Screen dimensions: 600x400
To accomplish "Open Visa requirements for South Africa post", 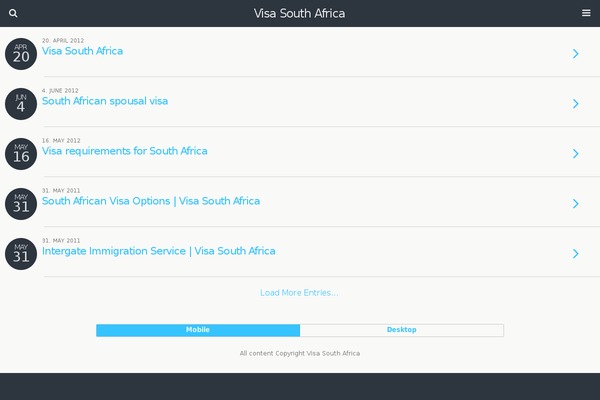I will click(125, 151).
